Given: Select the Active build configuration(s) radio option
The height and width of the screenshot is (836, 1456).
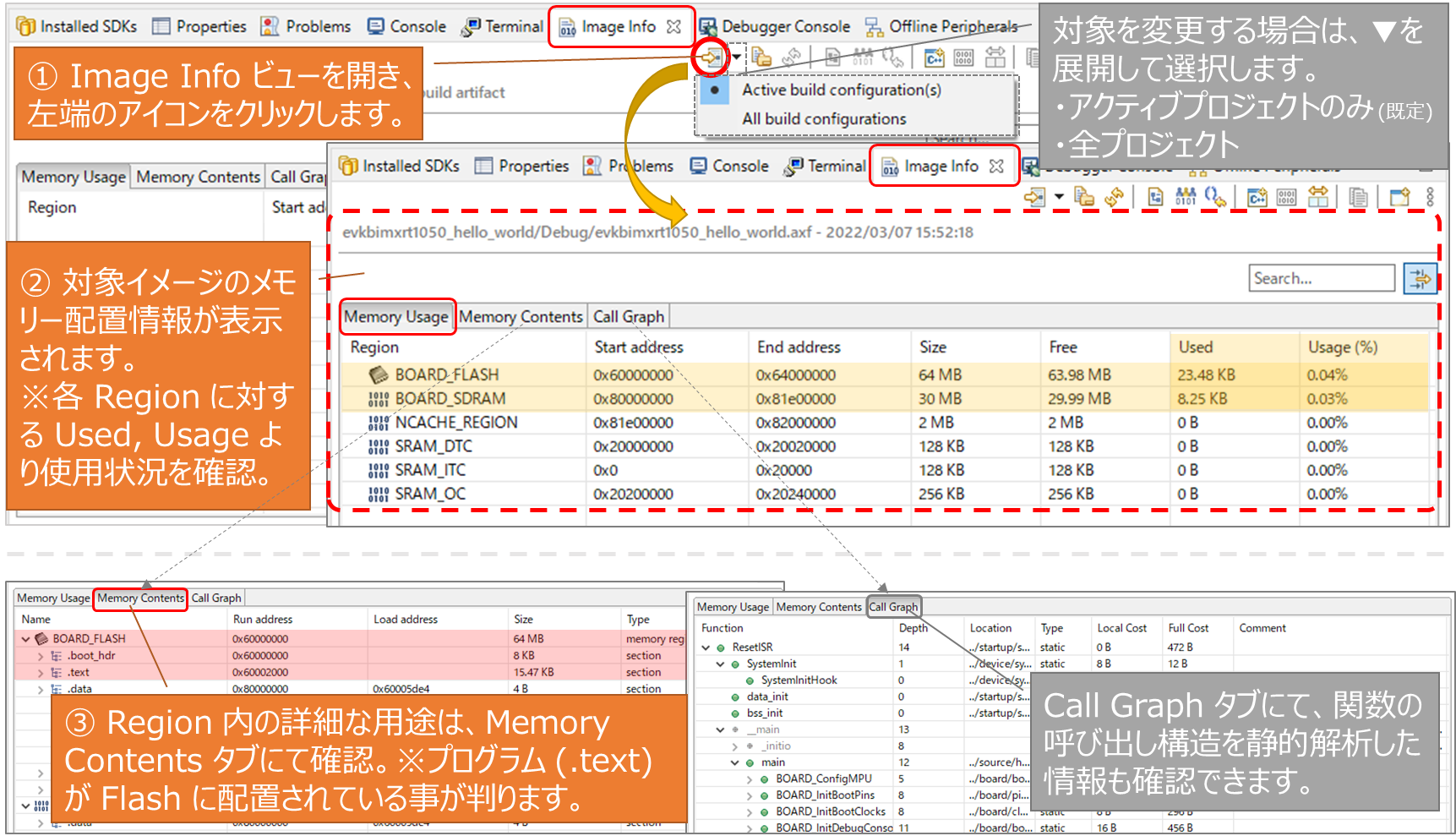Looking at the screenshot, I should [715, 90].
